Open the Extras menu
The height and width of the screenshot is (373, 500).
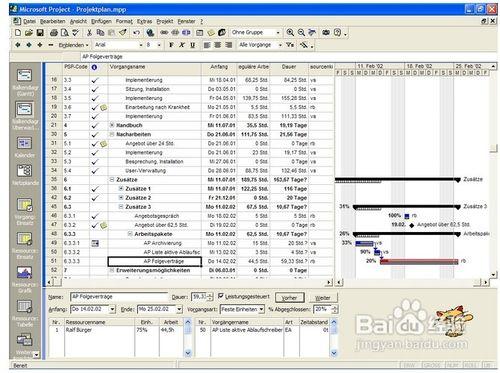coord(144,21)
